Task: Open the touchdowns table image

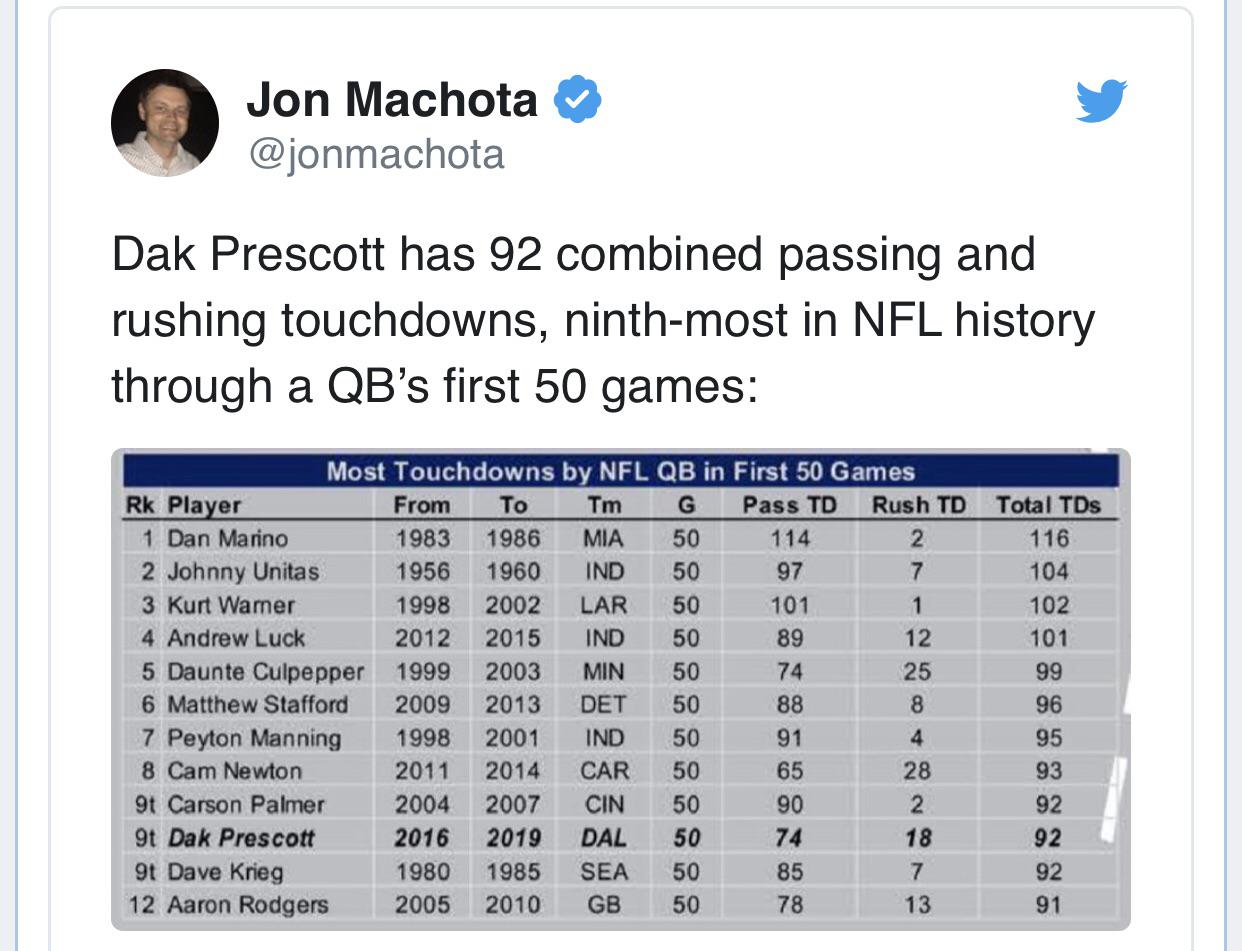Action: tap(620, 689)
